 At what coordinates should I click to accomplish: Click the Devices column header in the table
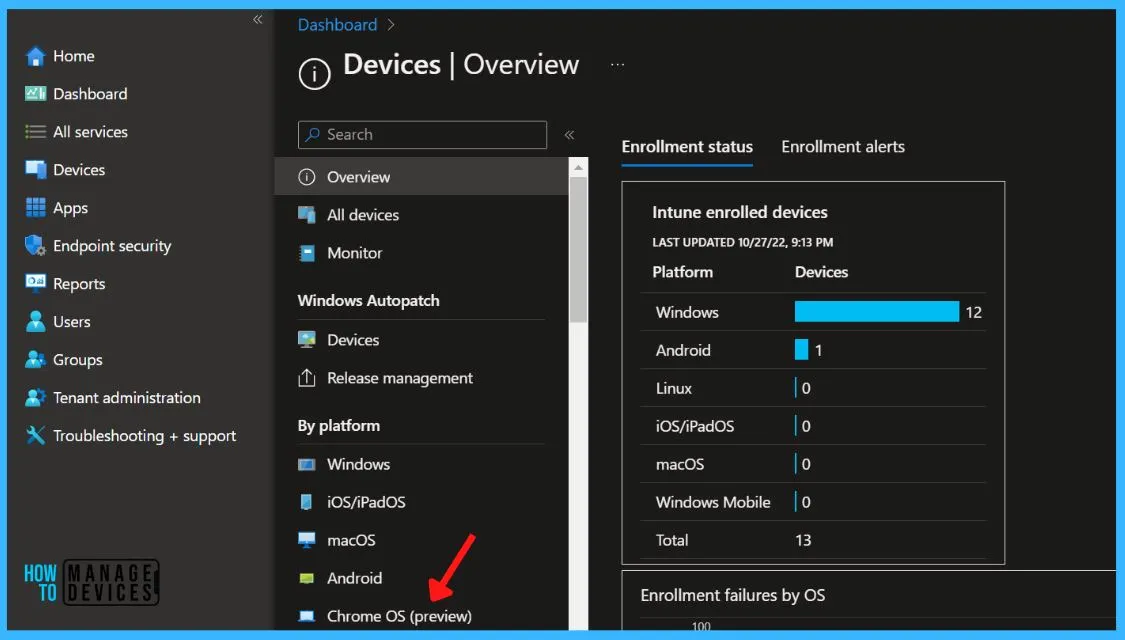click(822, 272)
